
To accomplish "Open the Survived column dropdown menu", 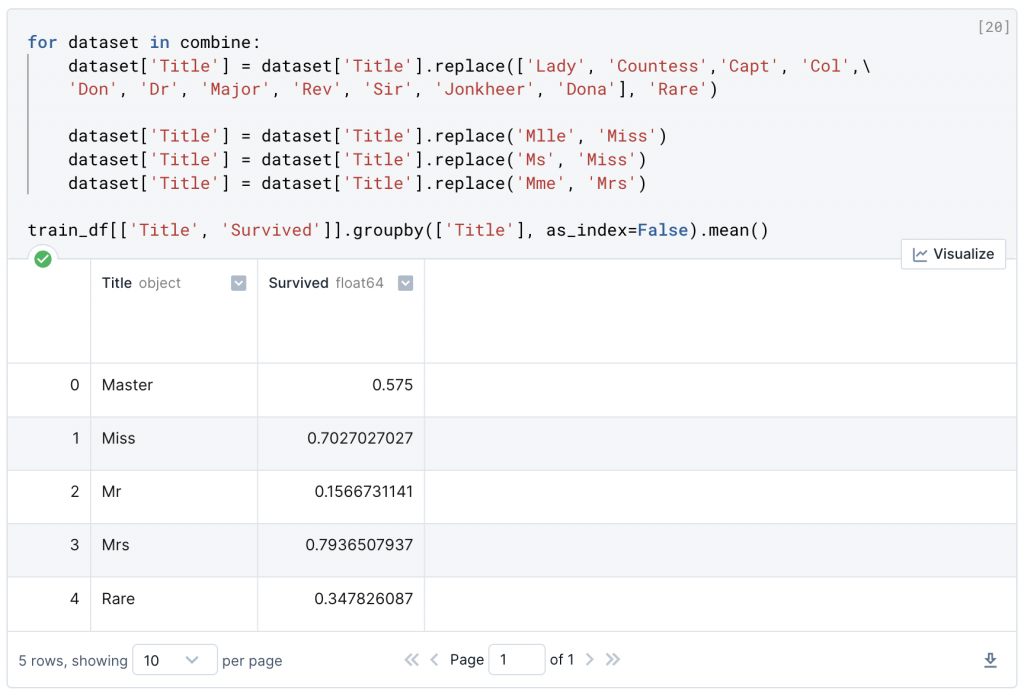I will 405,283.
